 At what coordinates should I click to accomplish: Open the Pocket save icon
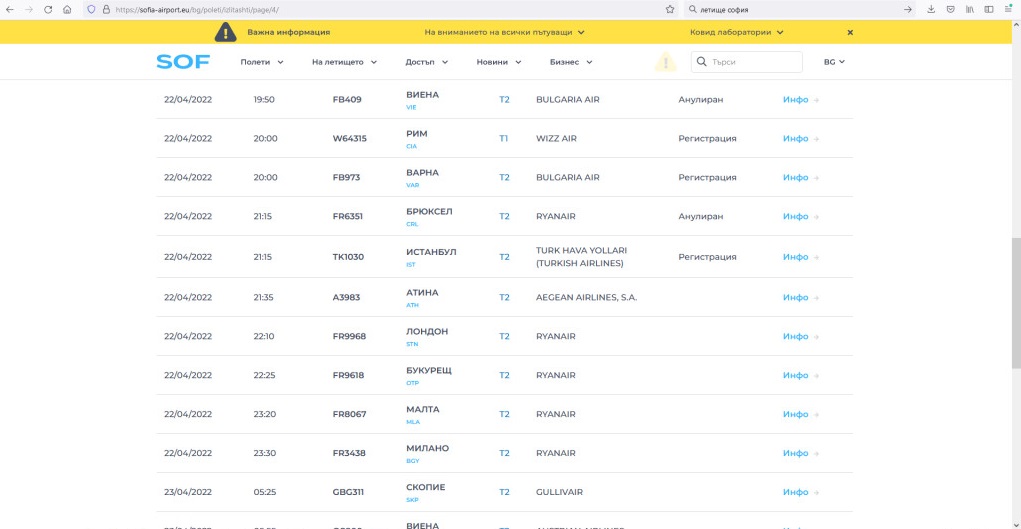click(951, 10)
